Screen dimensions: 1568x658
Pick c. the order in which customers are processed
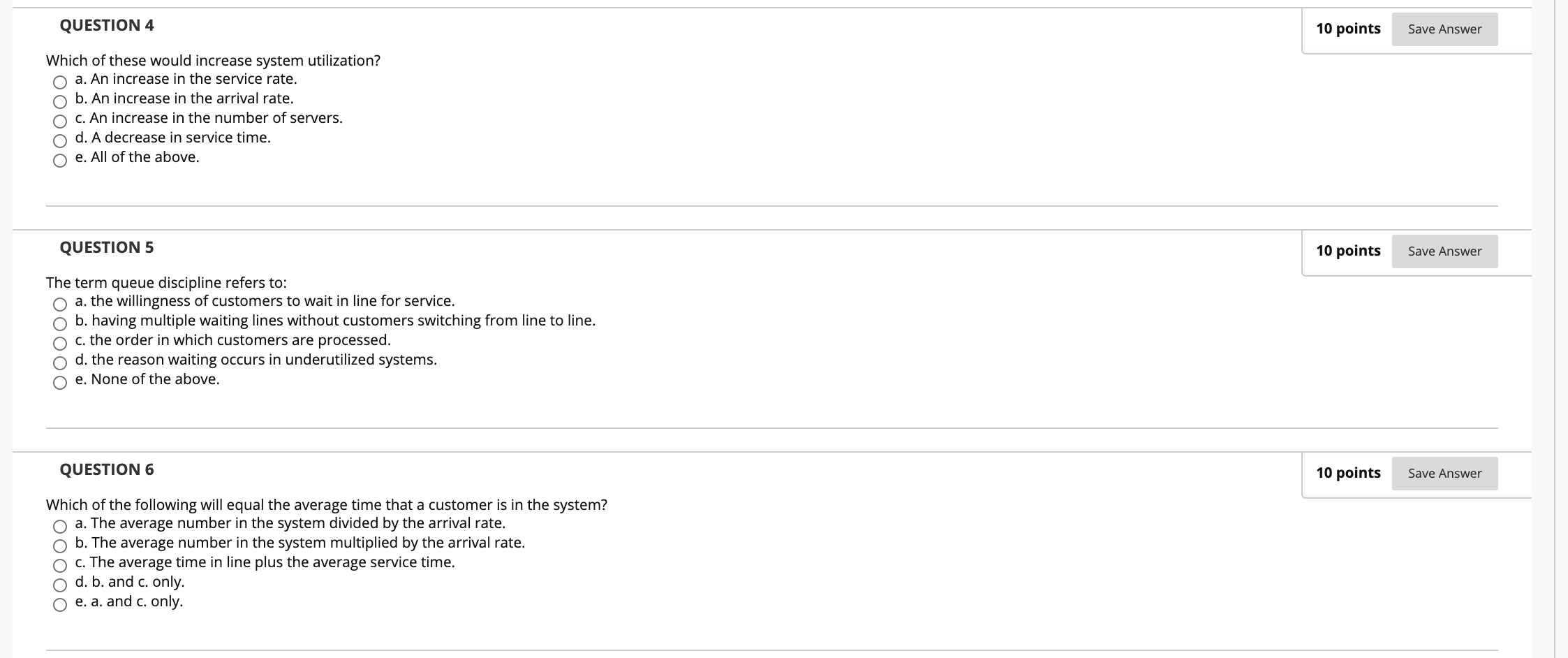[60, 344]
